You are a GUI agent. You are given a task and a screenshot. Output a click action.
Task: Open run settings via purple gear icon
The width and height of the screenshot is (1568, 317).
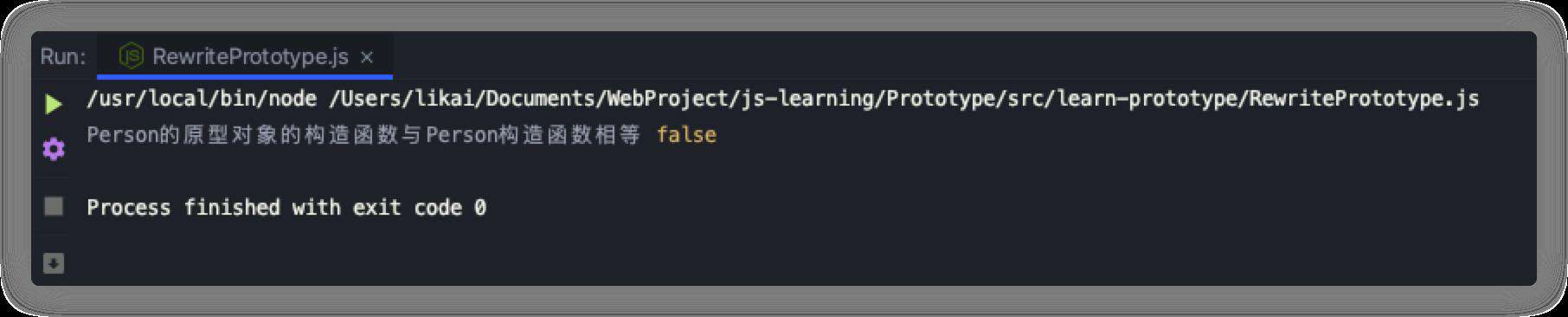[x=54, y=149]
